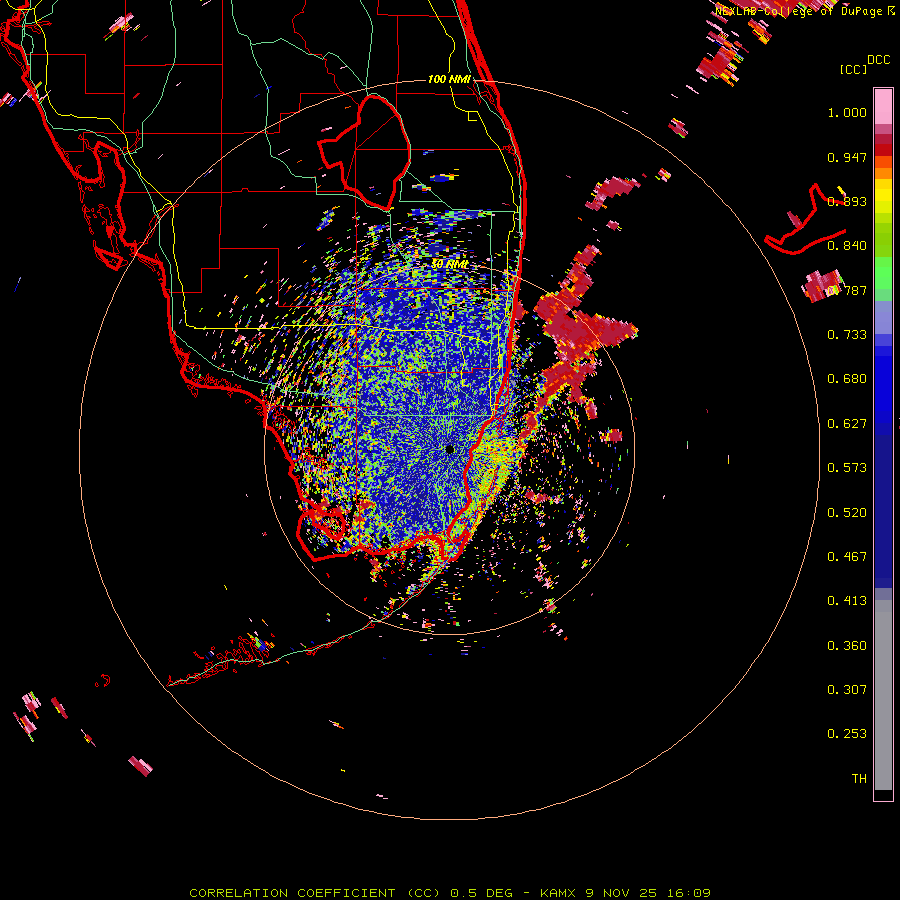Screen dimensions: 900x900
Task: Click the 0.360 legend value
Action: point(847,646)
